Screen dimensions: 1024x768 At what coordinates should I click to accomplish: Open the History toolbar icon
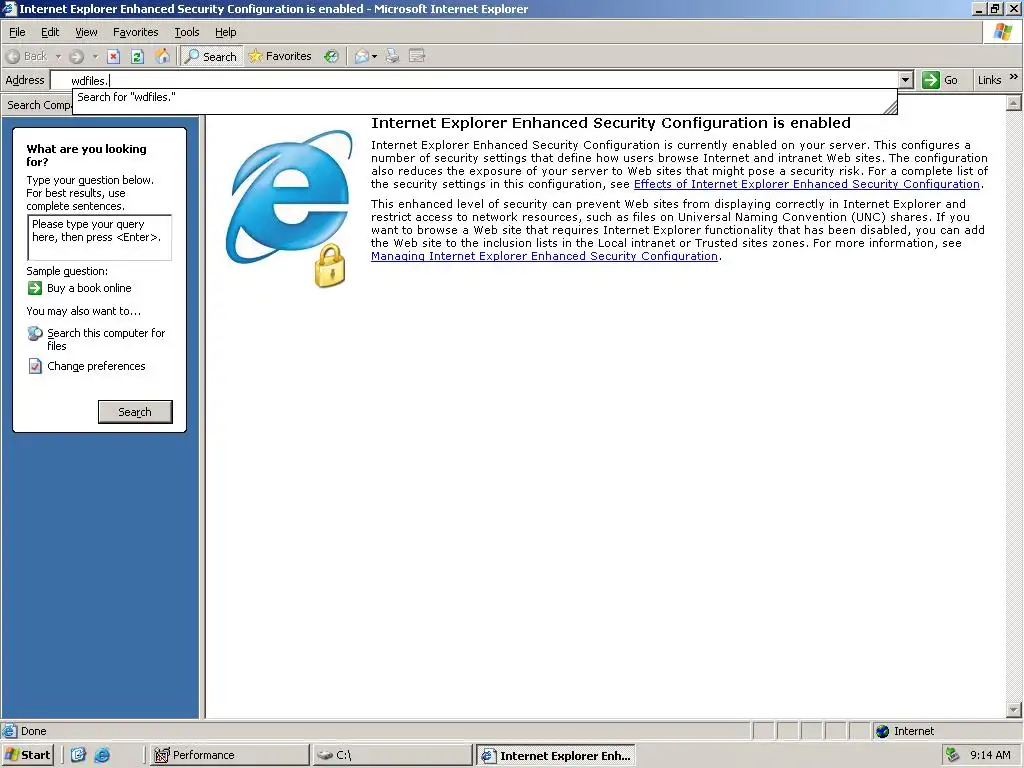(332, 56)
